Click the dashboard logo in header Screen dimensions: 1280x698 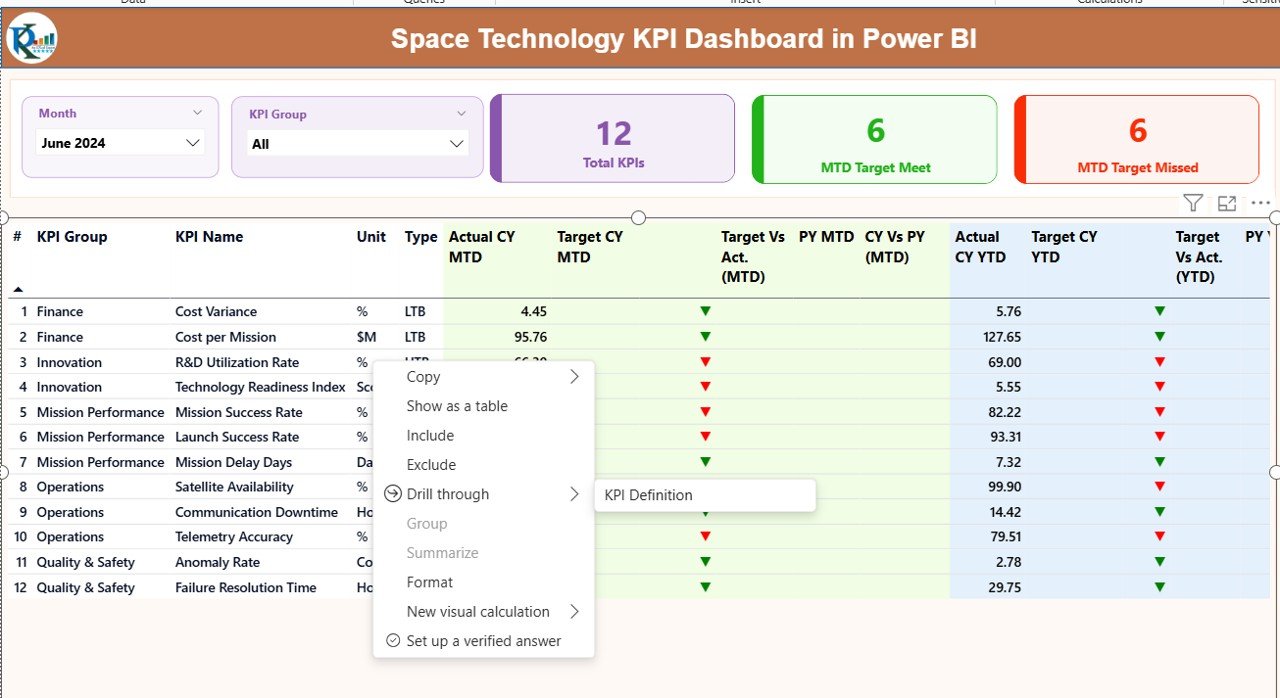click(x=32, y=39)
